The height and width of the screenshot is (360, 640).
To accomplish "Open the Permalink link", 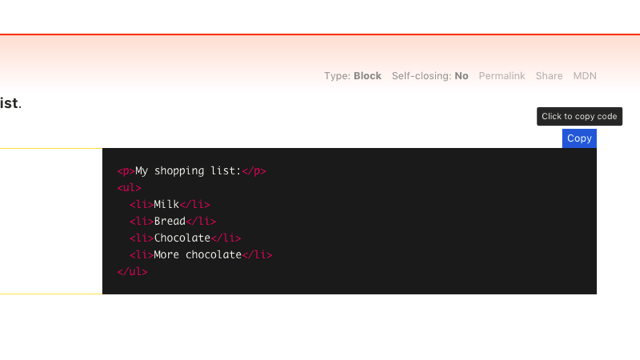I will tap(502, 76).
